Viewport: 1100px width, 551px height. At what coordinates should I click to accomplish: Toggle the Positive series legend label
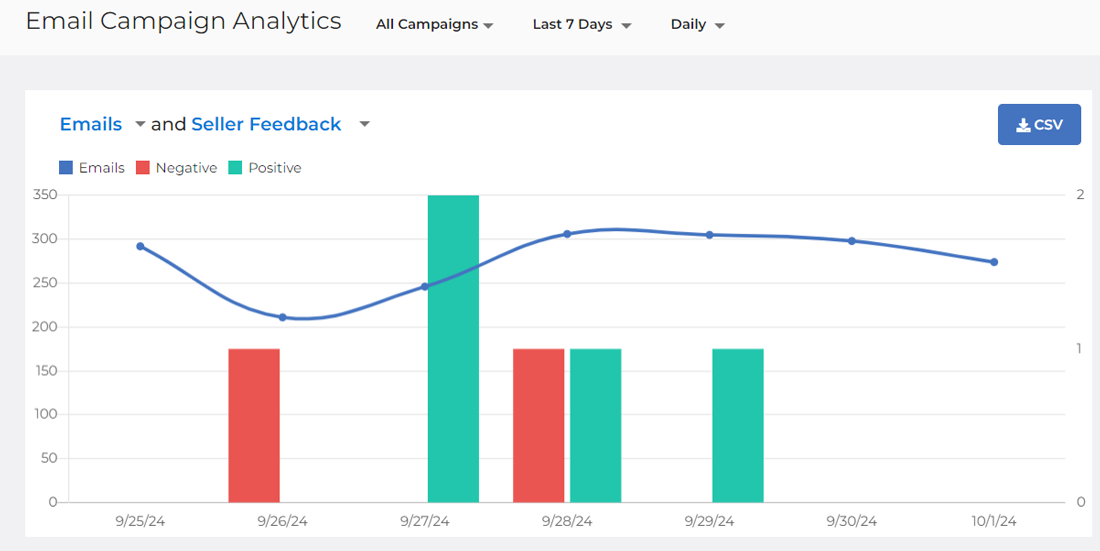point(274,168)
